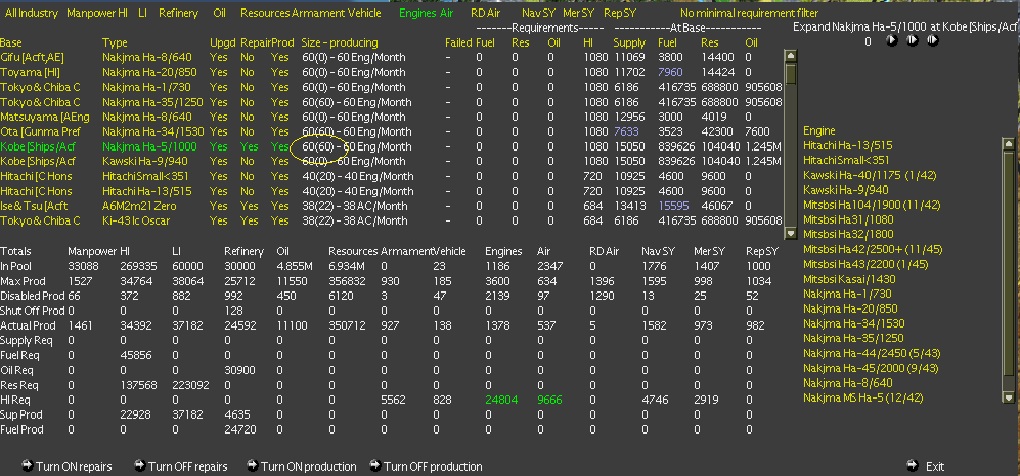The width and height of the screenshot is (1020, 476).
Task: Click the factory list scrollbar thumb
Action: (x=790, y=73)
